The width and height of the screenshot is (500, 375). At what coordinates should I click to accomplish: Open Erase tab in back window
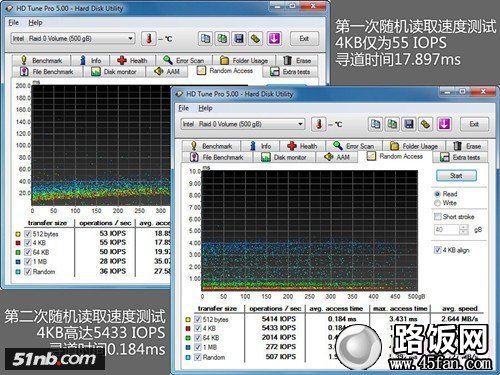[x=297, y=60]
